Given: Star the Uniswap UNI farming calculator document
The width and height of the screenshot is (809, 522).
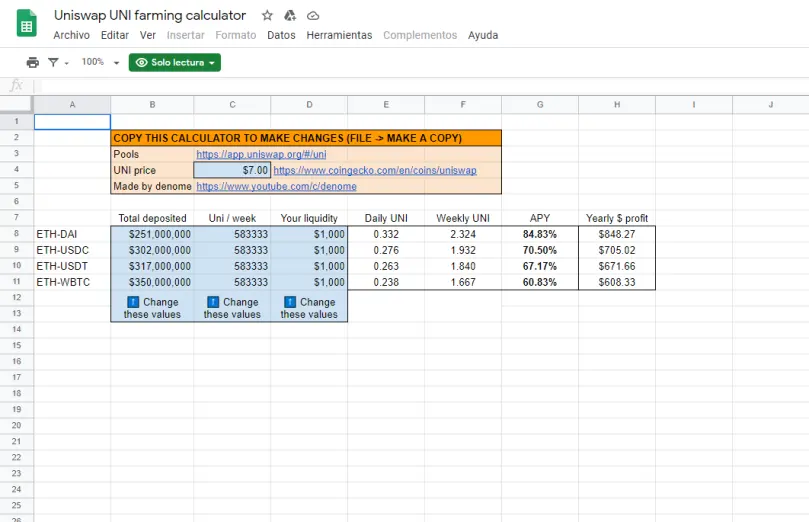Looking at the screenshot, I should [267, 15].
